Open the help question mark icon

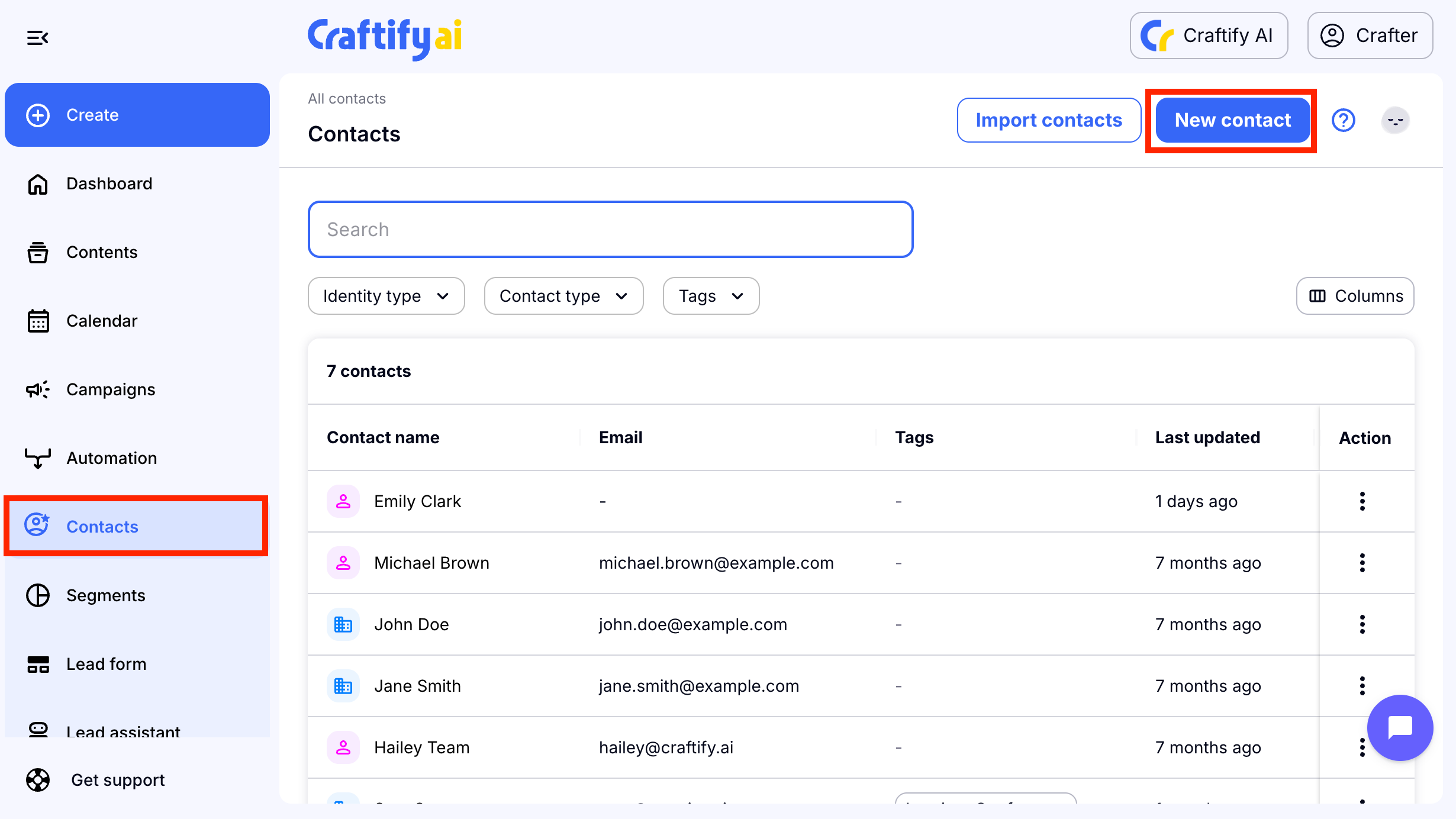pyautogui.click(x=1343, y=120)
